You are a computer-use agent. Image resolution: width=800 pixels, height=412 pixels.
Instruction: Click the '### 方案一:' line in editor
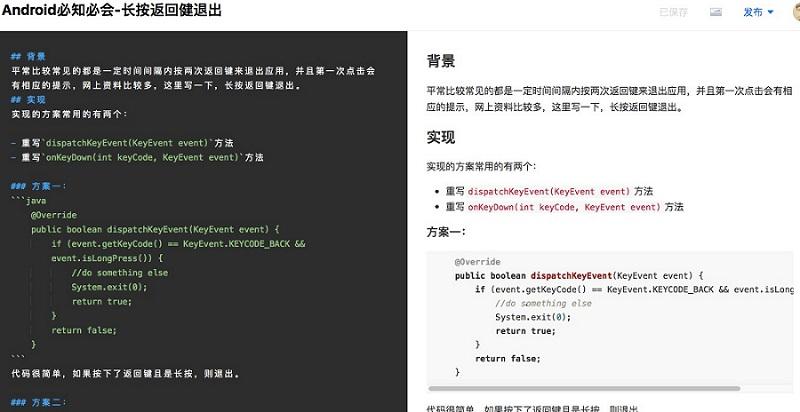click(38, 186)
